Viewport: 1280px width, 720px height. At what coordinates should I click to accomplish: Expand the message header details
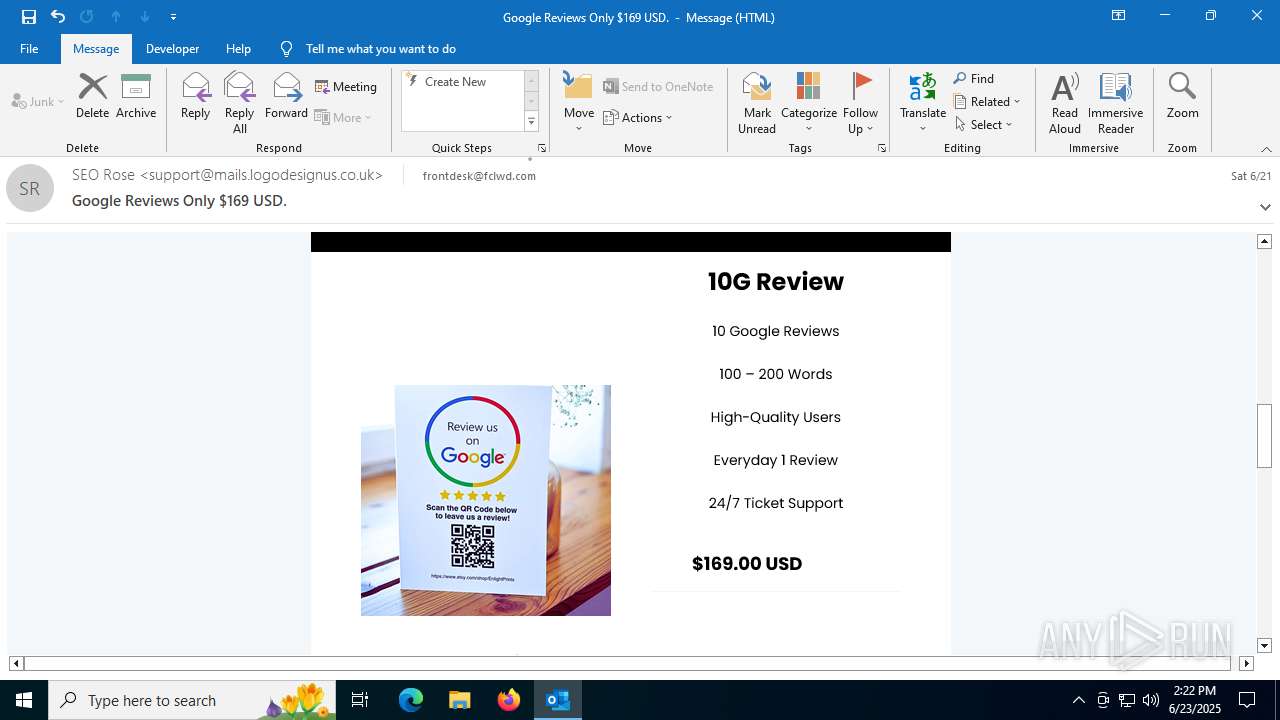(x=1265, y=207)
